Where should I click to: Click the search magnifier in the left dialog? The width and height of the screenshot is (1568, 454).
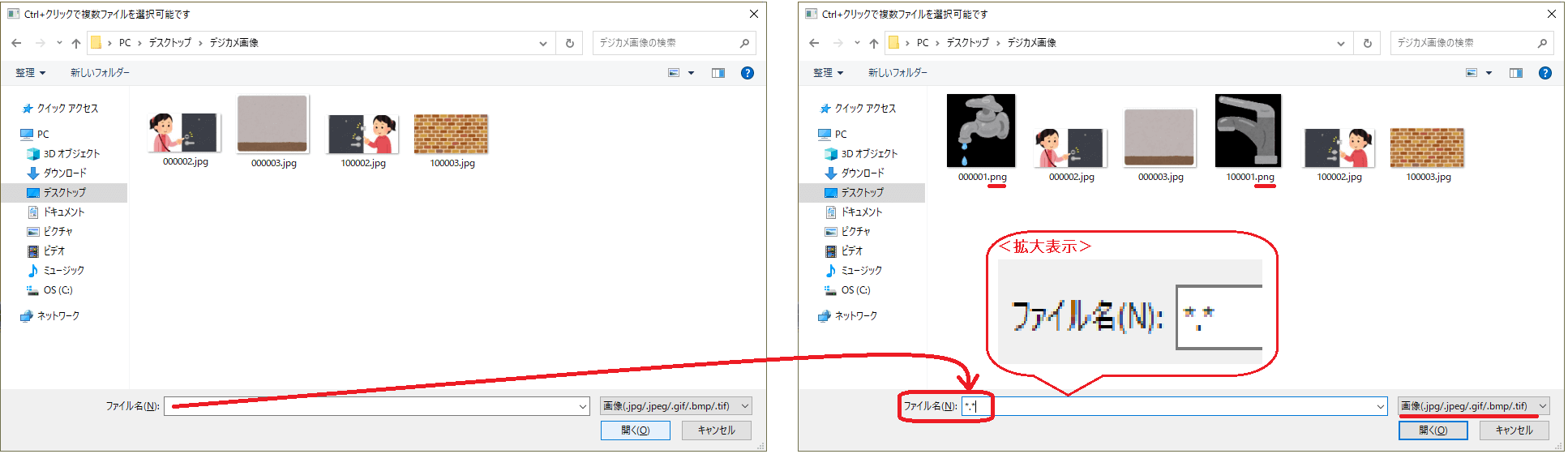coord(744,43)
